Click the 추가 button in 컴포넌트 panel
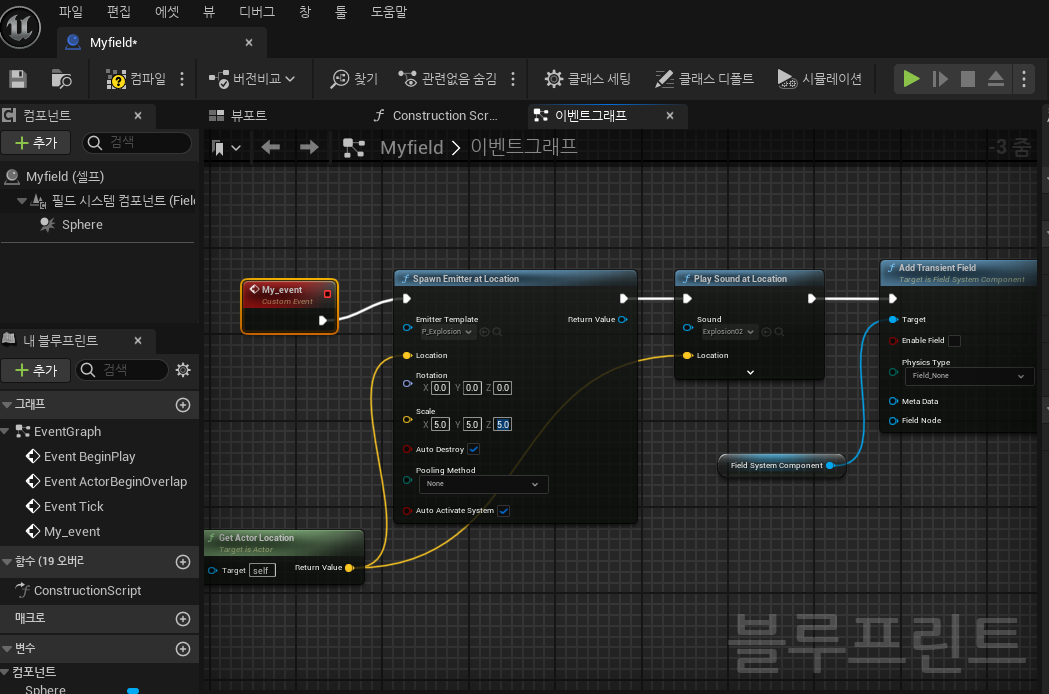Screen dimensions: 1049x694 (x=36, y=143)
